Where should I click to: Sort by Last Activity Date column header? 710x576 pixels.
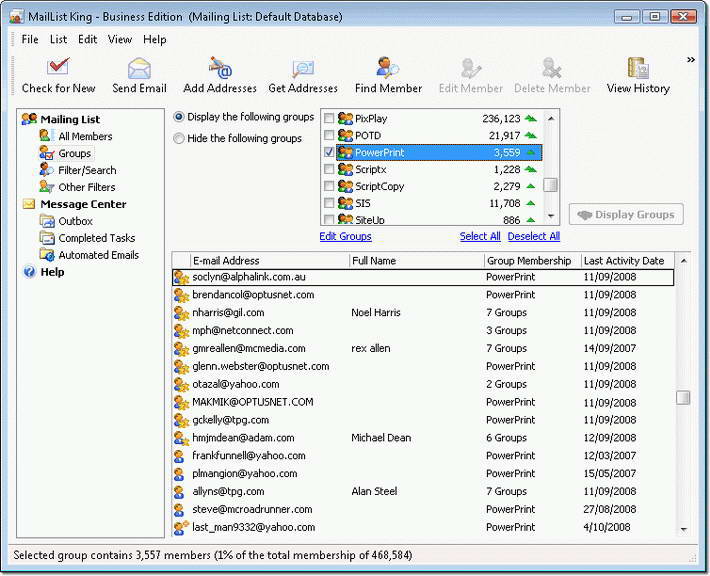tap(623, 261)
